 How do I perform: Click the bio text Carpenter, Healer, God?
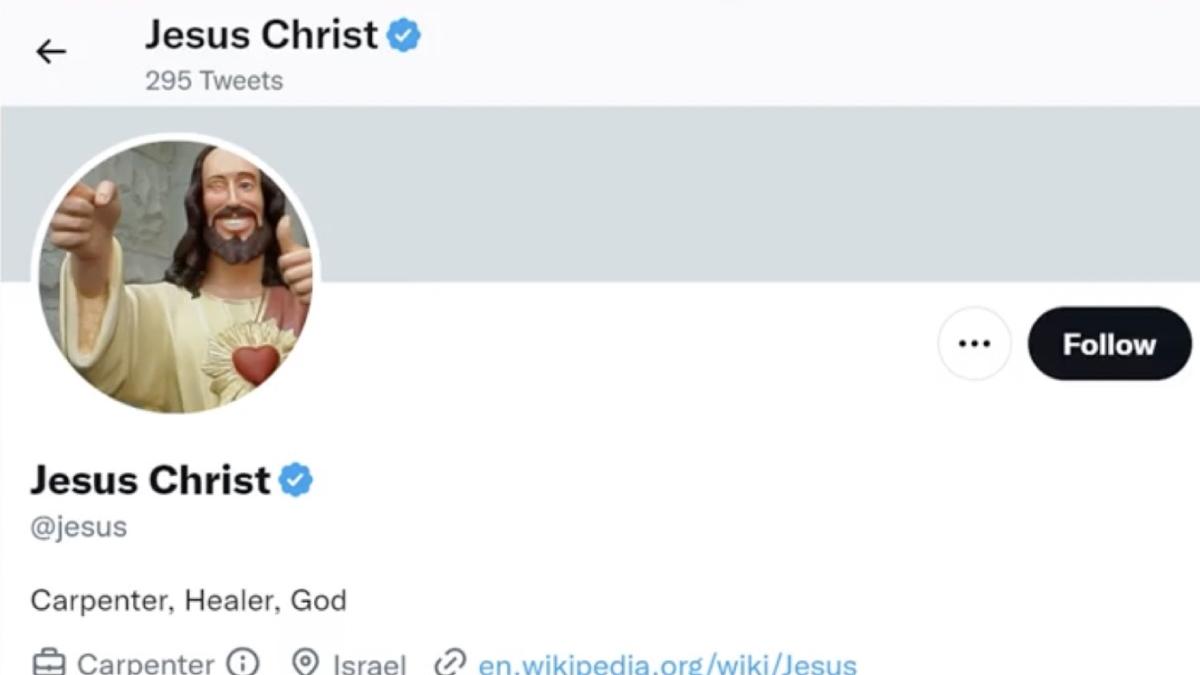188,600
